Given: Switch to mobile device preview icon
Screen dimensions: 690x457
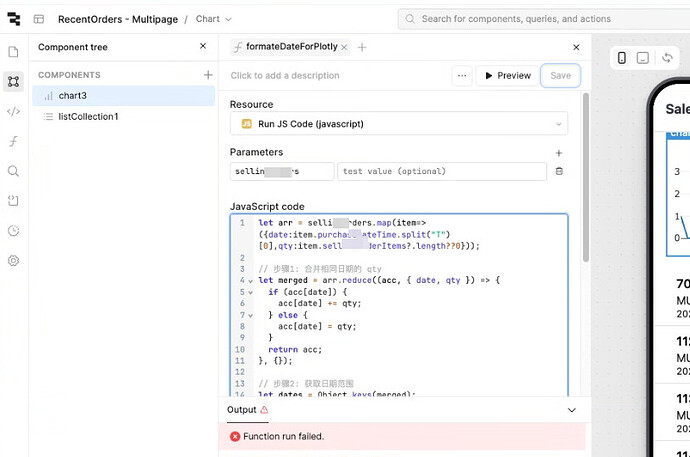Looking at the screenshot, I should 622,58.
